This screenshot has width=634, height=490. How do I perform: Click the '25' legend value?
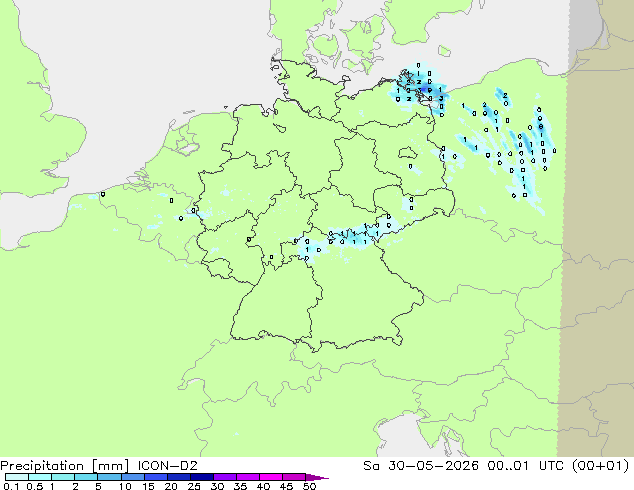[194, 486]
